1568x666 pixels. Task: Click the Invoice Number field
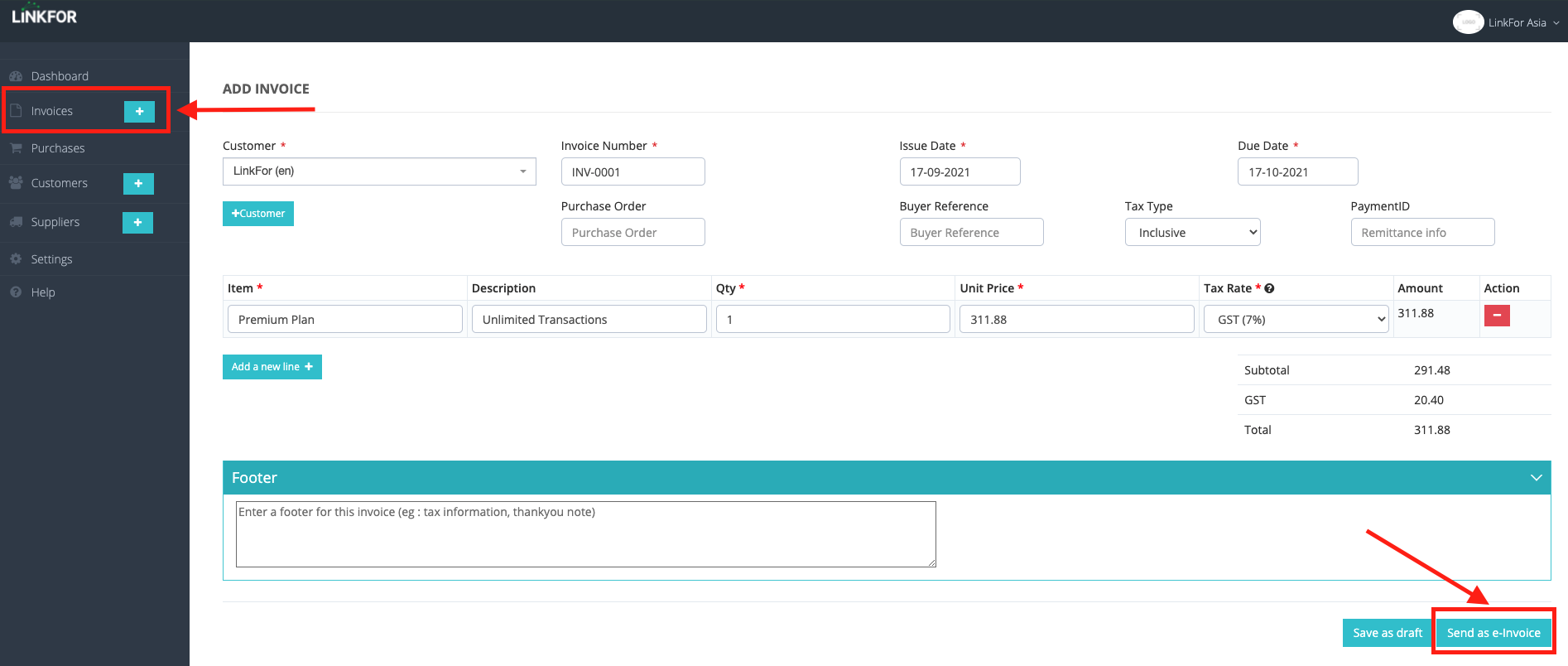pyautogui.click(x=633, y=171)
